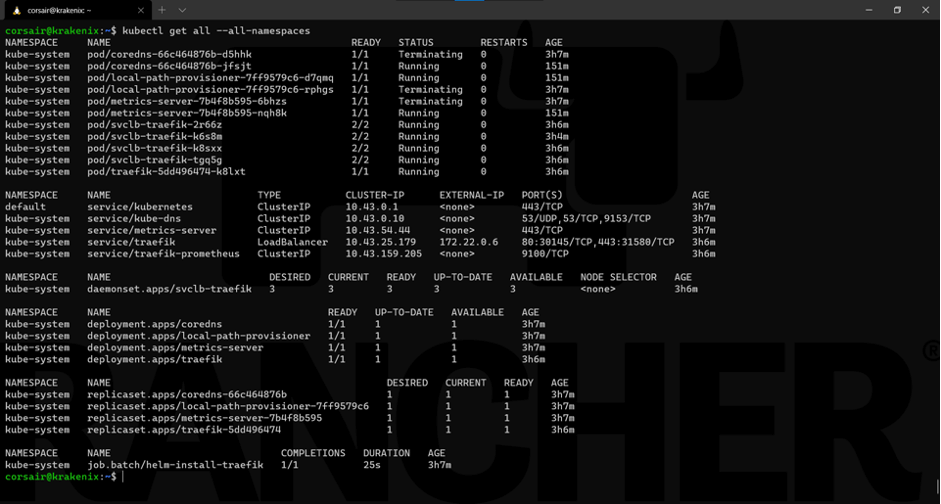941x504 pixels.
Task: Click pod/metrics-server-7b4f8b595-6bhzs
Action: 187,101
